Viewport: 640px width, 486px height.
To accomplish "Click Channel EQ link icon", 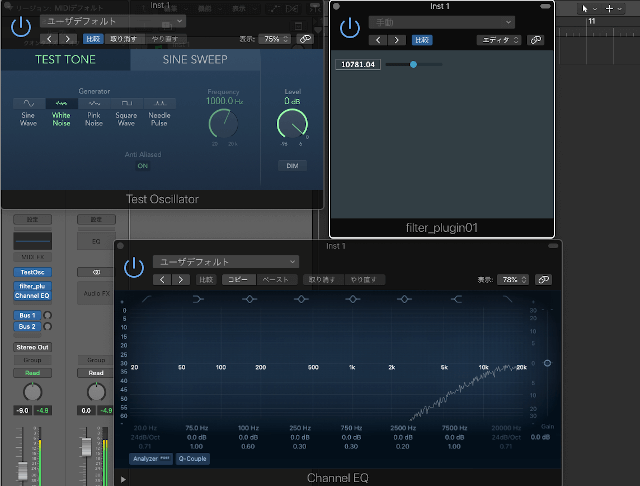I will (x=543, y=280).
